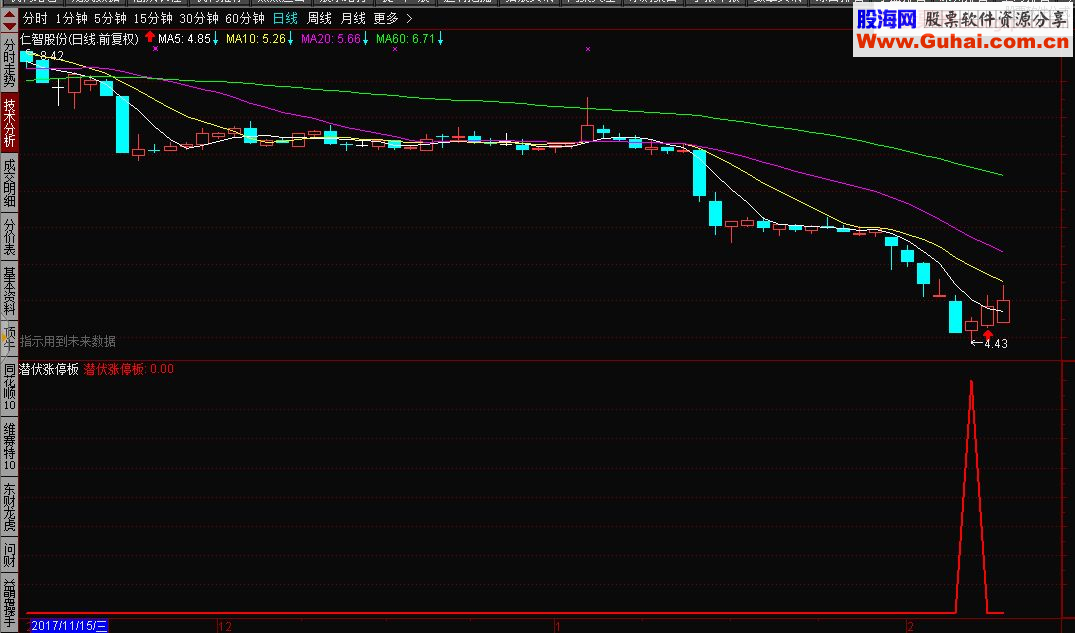Expand the 更多 timeframe chevron

click(x=409, y=19)
